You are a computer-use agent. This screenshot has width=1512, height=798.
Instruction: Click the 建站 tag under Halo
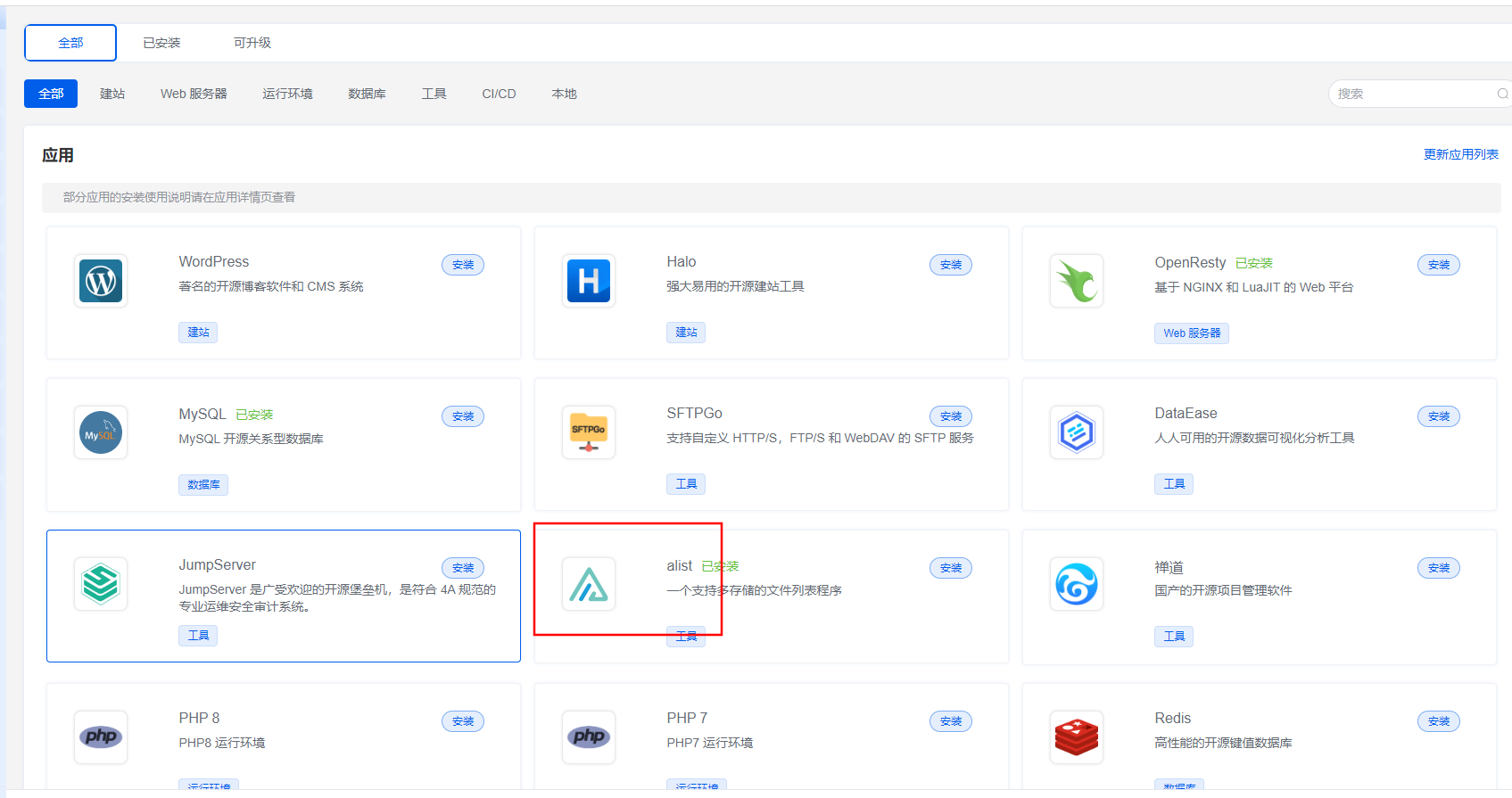click(x=686, y=333)
